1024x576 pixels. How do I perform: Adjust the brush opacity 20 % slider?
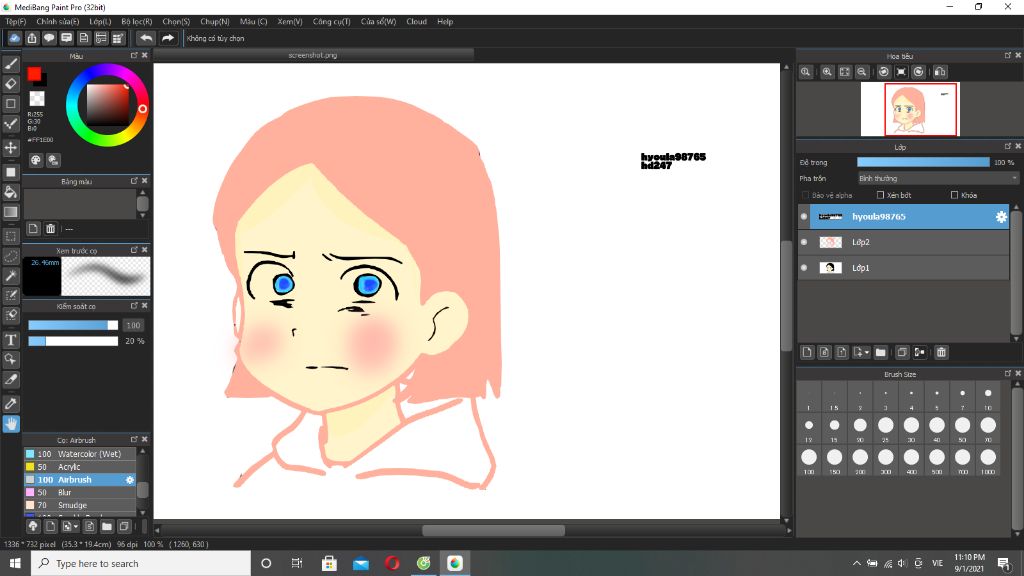pyautogui.click(x=72, y=341)
